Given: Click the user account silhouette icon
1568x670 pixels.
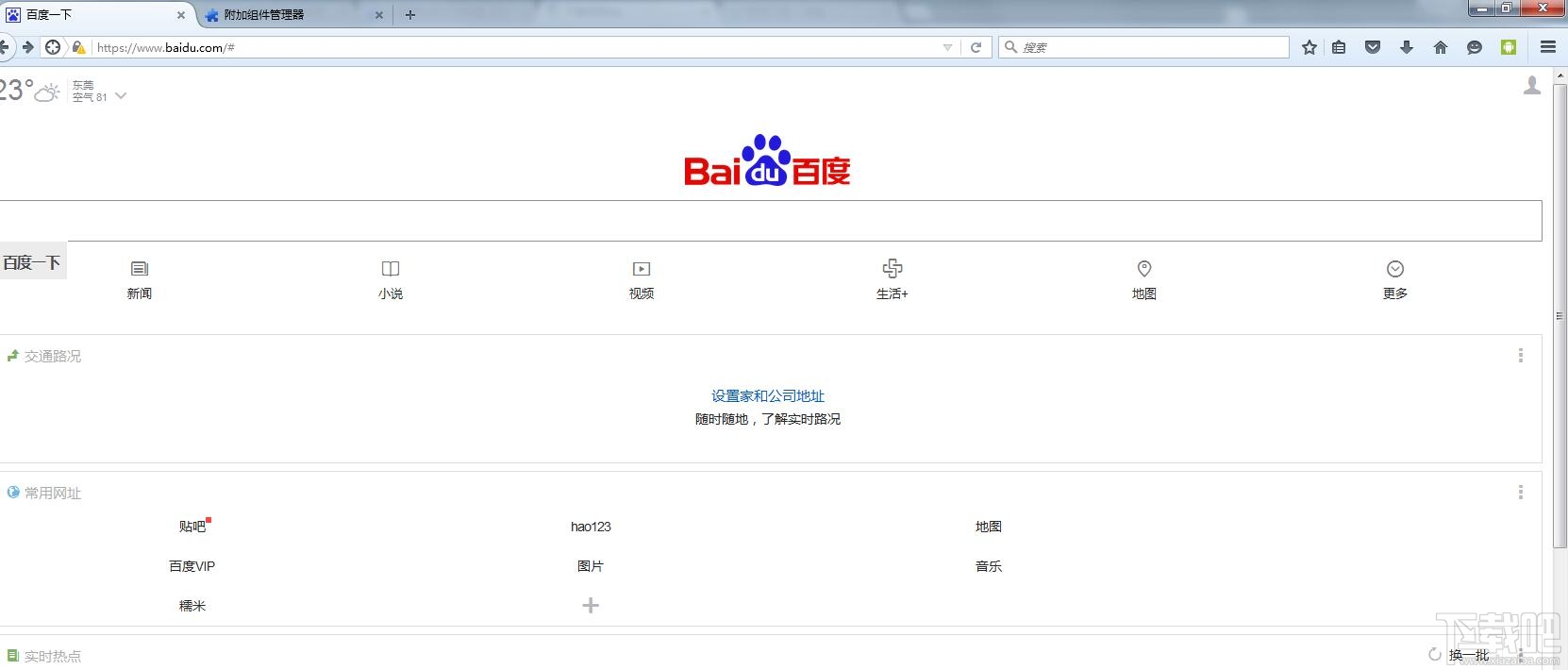Looking at the screenshot, I should click(1532, 85).
